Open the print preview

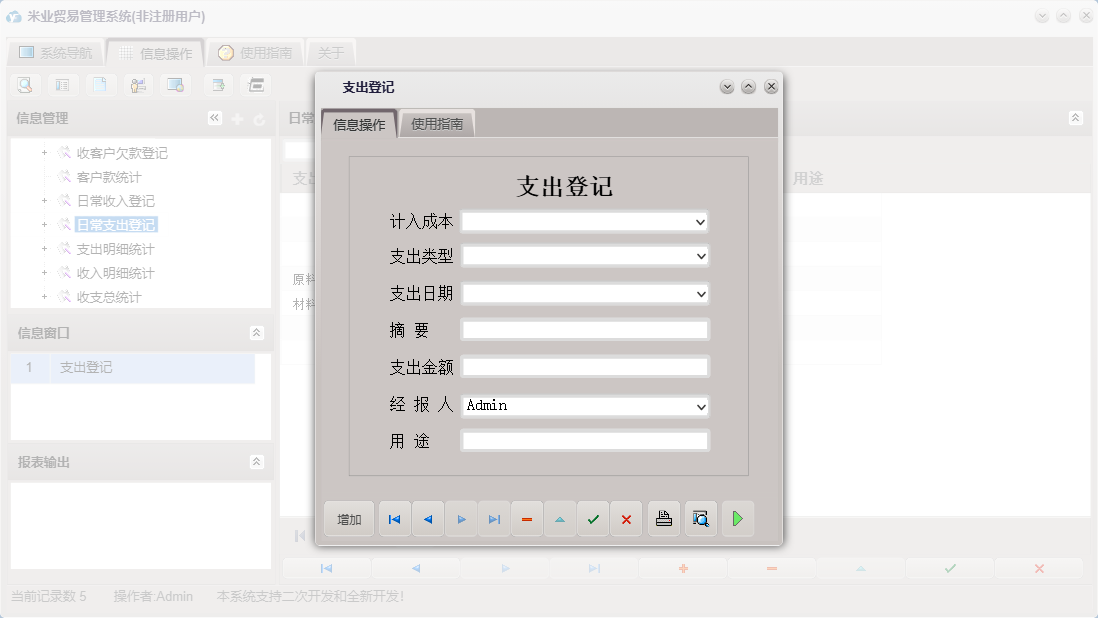[700, 518]
